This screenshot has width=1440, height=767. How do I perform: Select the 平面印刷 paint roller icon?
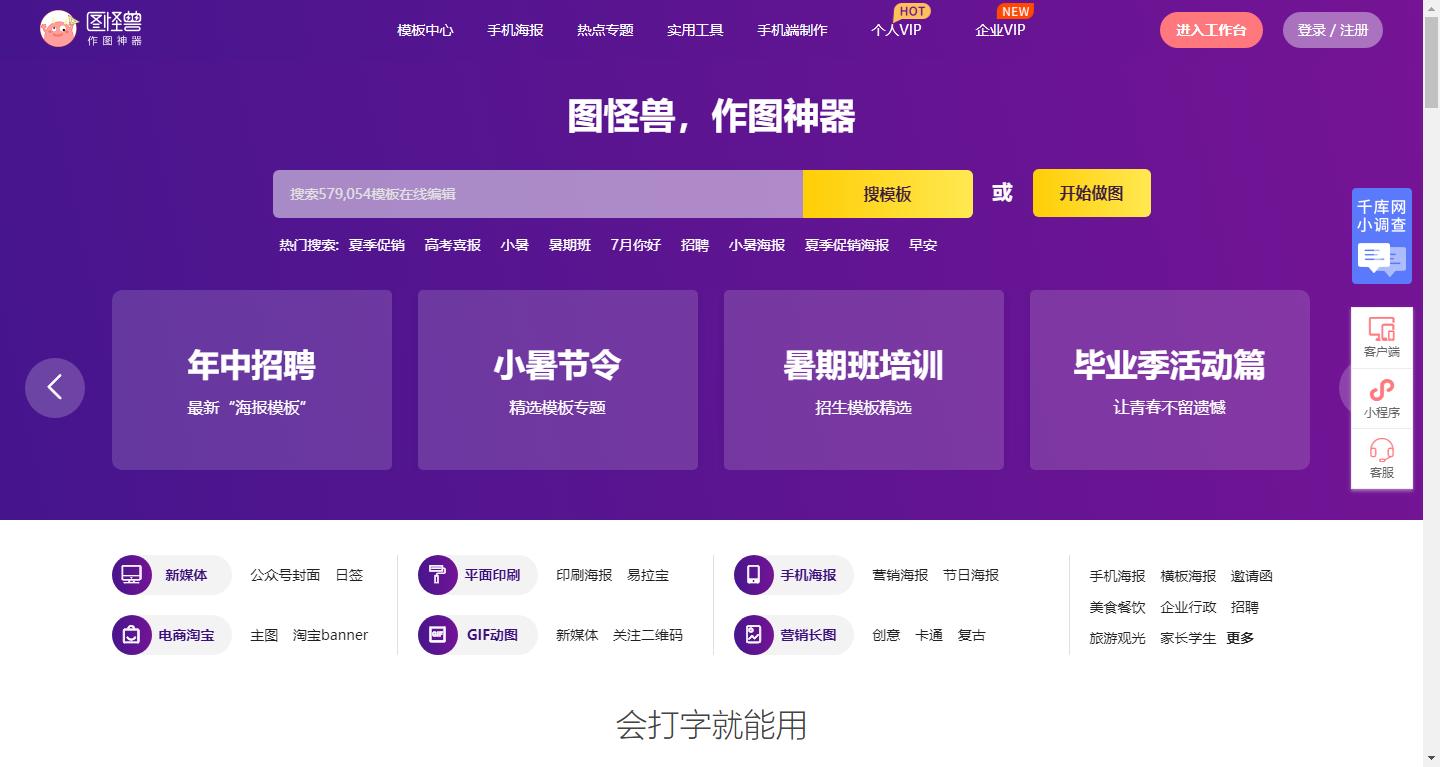pyautogui.click(x=437, y=574)
